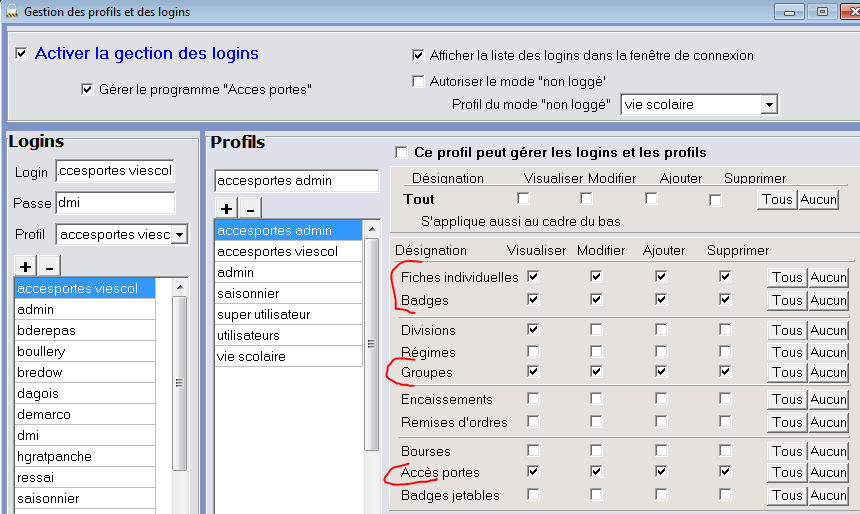Click into the Passe input field
The image size is (860, 514).
pos(114,203)
